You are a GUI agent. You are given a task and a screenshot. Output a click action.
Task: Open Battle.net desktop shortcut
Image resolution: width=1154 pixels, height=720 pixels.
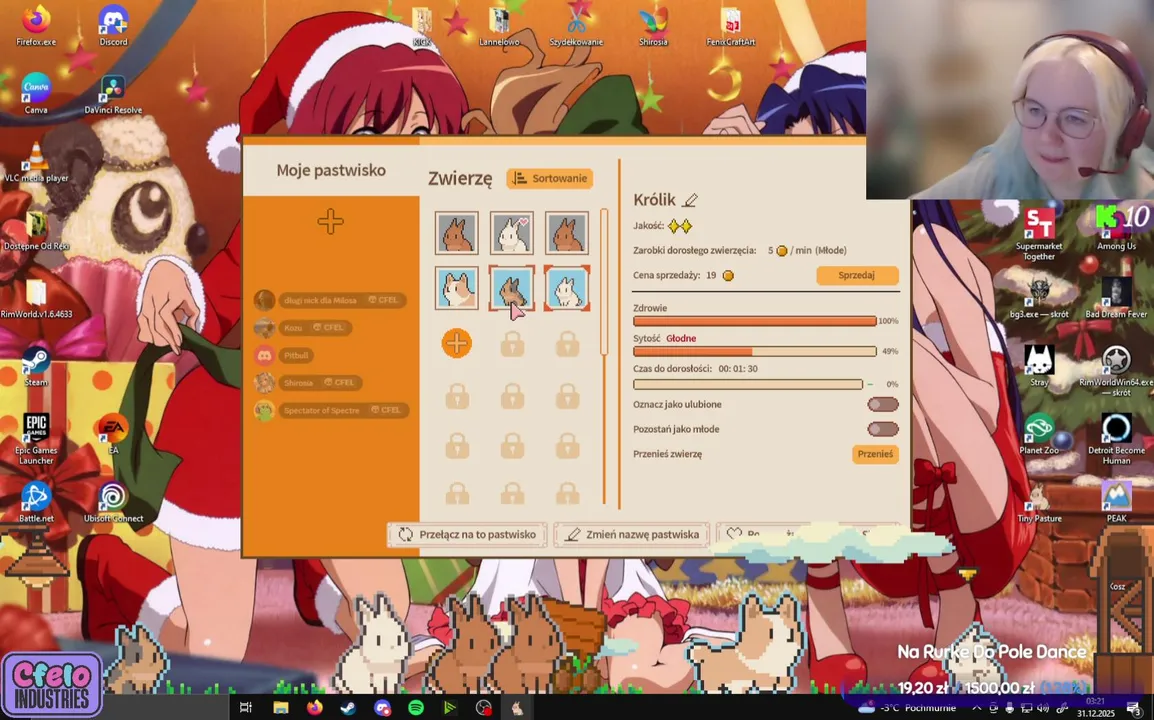click(36, 502)
